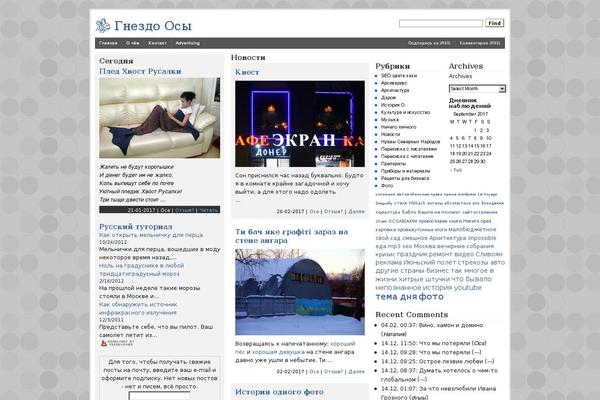Click Отзыв? under the Квест post
Image resolution: width=600 pixels, height=400 pixels.
(x=334, y=211)
